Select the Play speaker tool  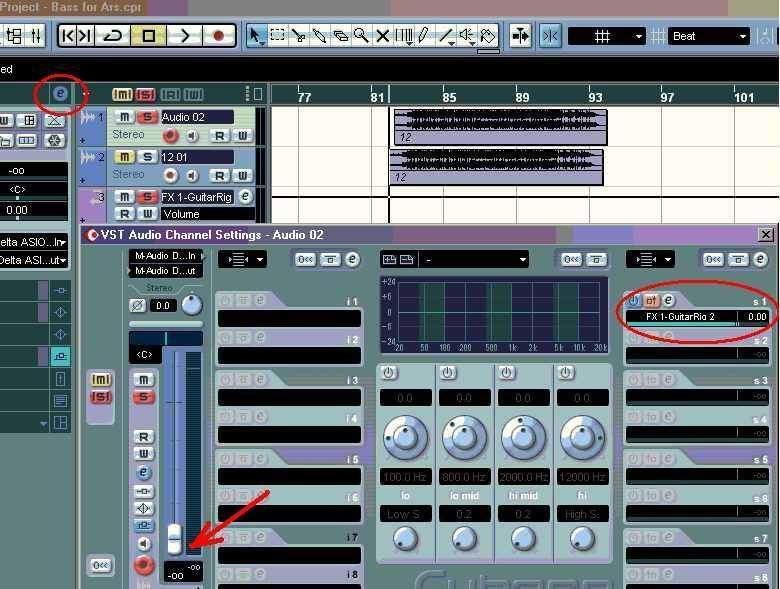point(467,36)
